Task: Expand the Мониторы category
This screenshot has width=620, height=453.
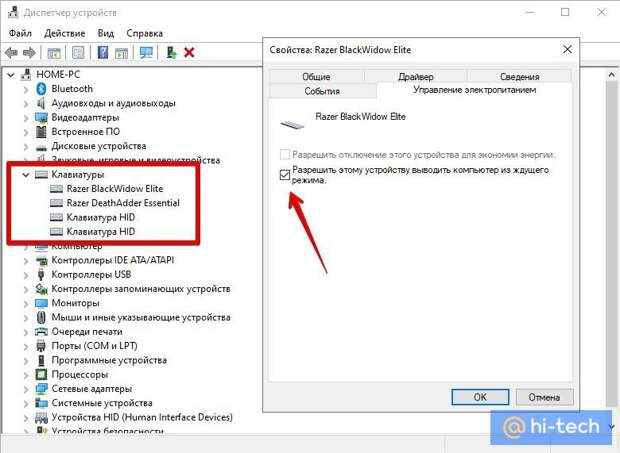Action: tap(26, 303)
